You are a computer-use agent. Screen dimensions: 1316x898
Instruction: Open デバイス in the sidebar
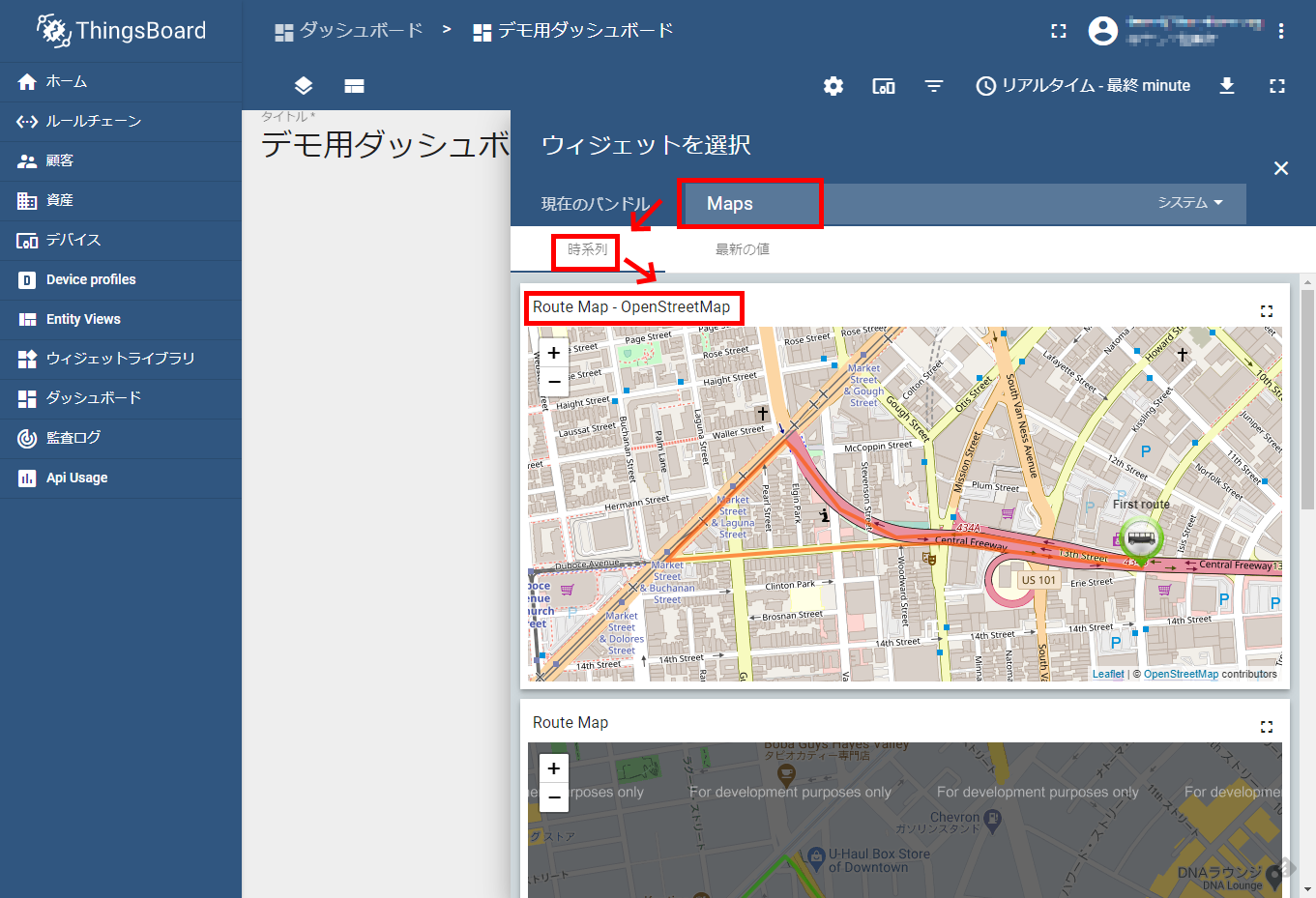pos(121,241)
